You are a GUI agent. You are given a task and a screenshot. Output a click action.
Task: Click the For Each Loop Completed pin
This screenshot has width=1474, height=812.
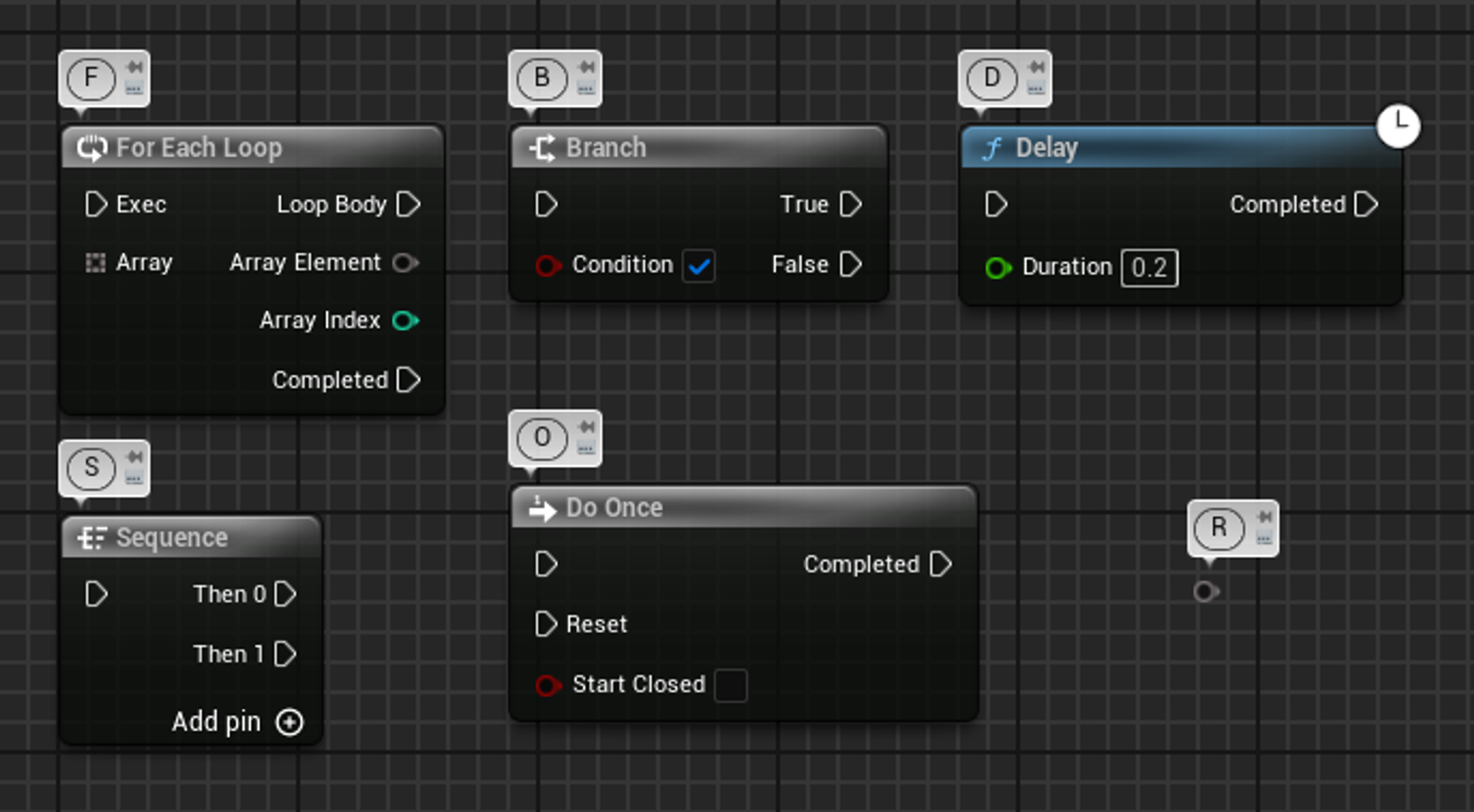[408, 380]
